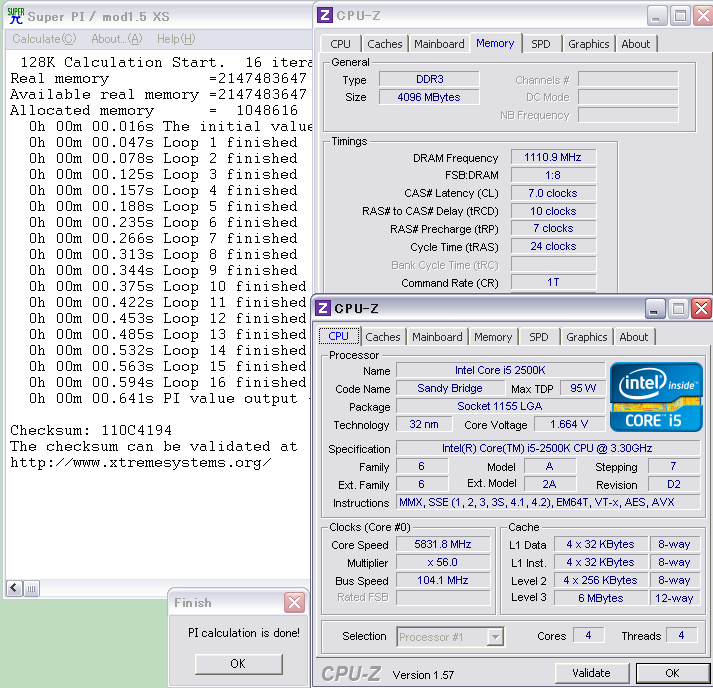Image resolution: width=713 pixels, height=688 pixels.
Task: Click OK button at bottom of CPU-Z
Action: click(673, 673)
